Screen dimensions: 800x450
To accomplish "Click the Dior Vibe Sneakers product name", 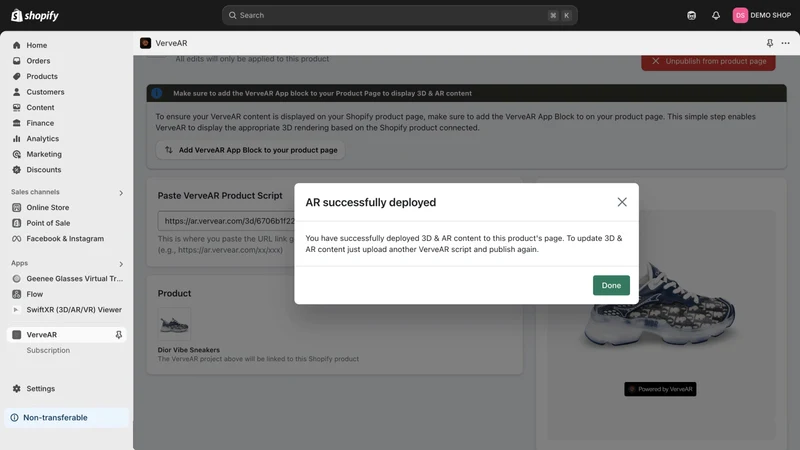I will click(188, 350).
